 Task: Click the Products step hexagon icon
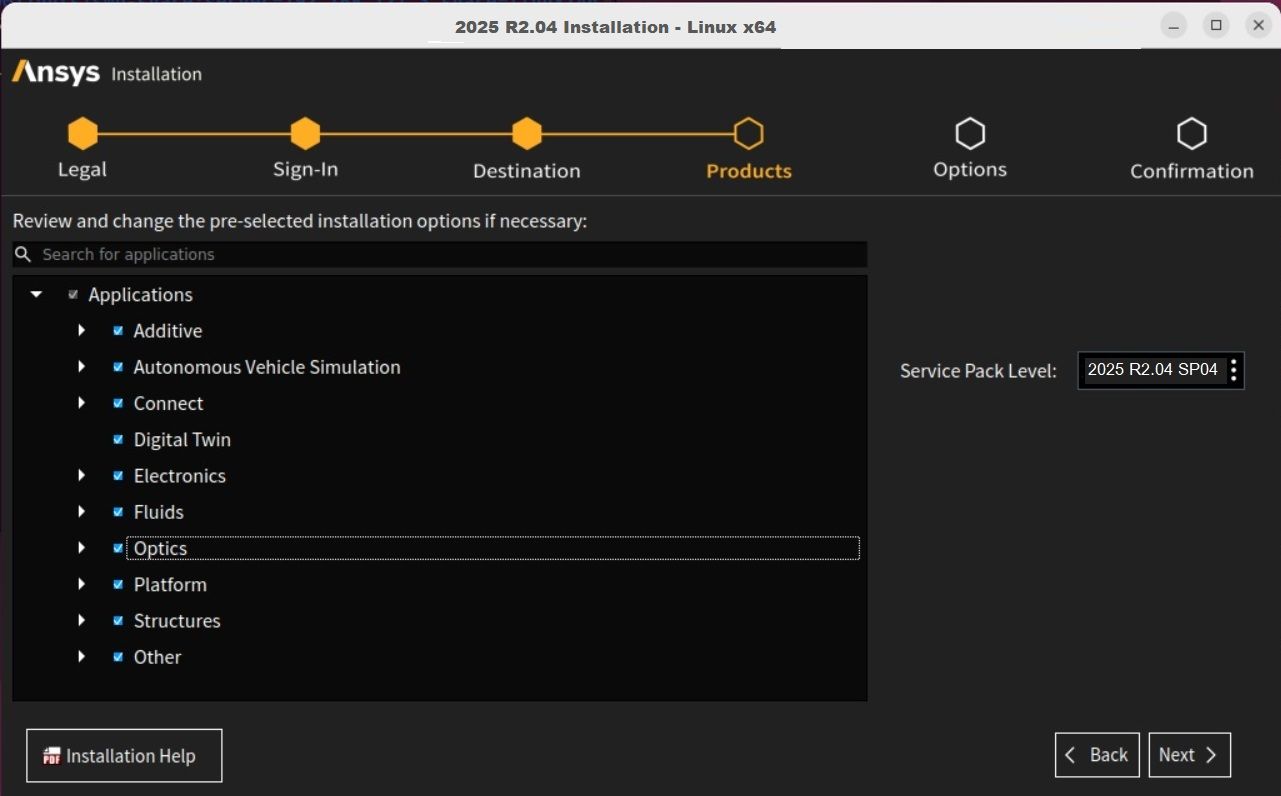click(x=748, y=133)
